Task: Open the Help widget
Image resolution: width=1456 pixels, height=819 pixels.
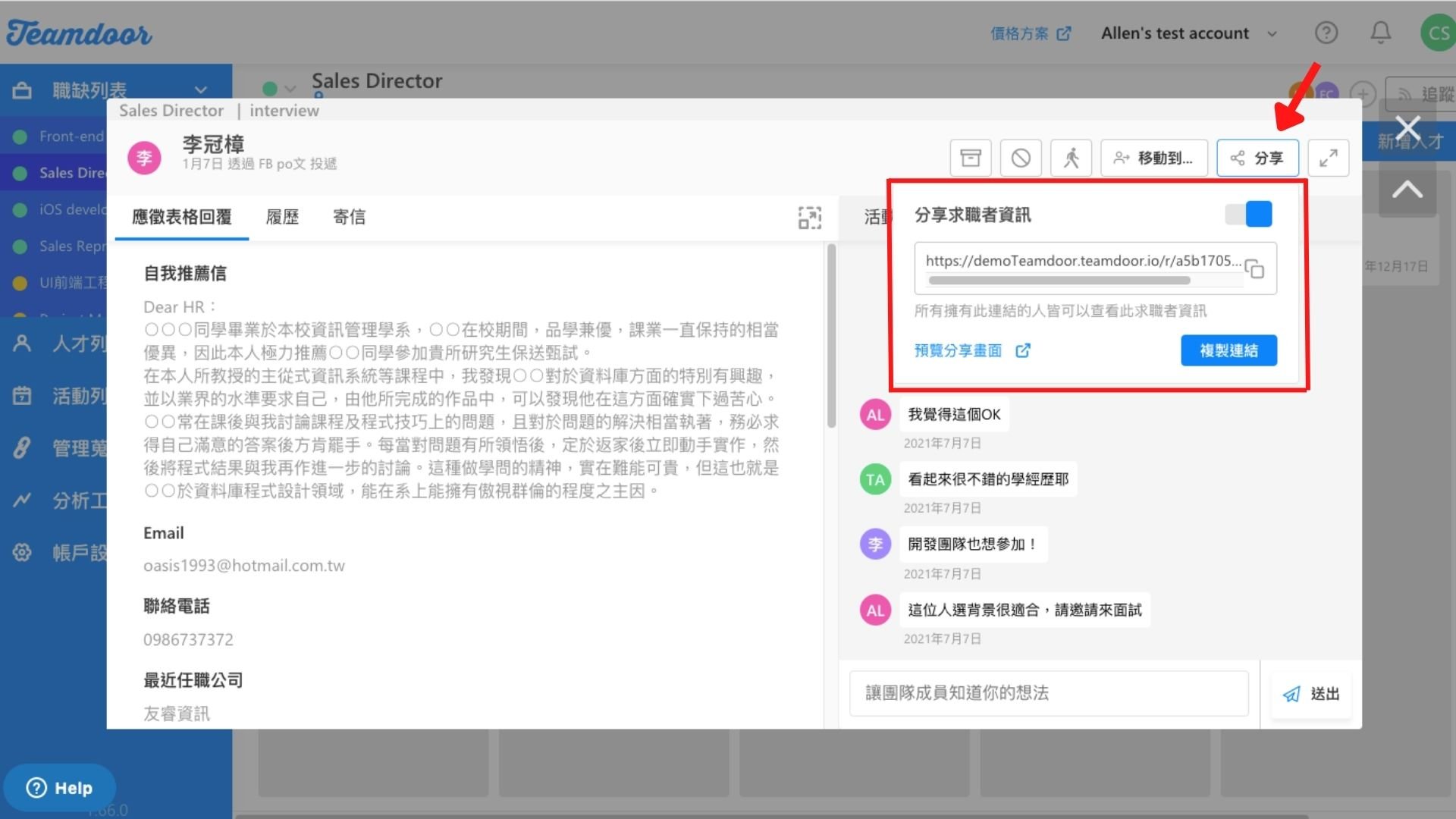Action: (59, 788)
